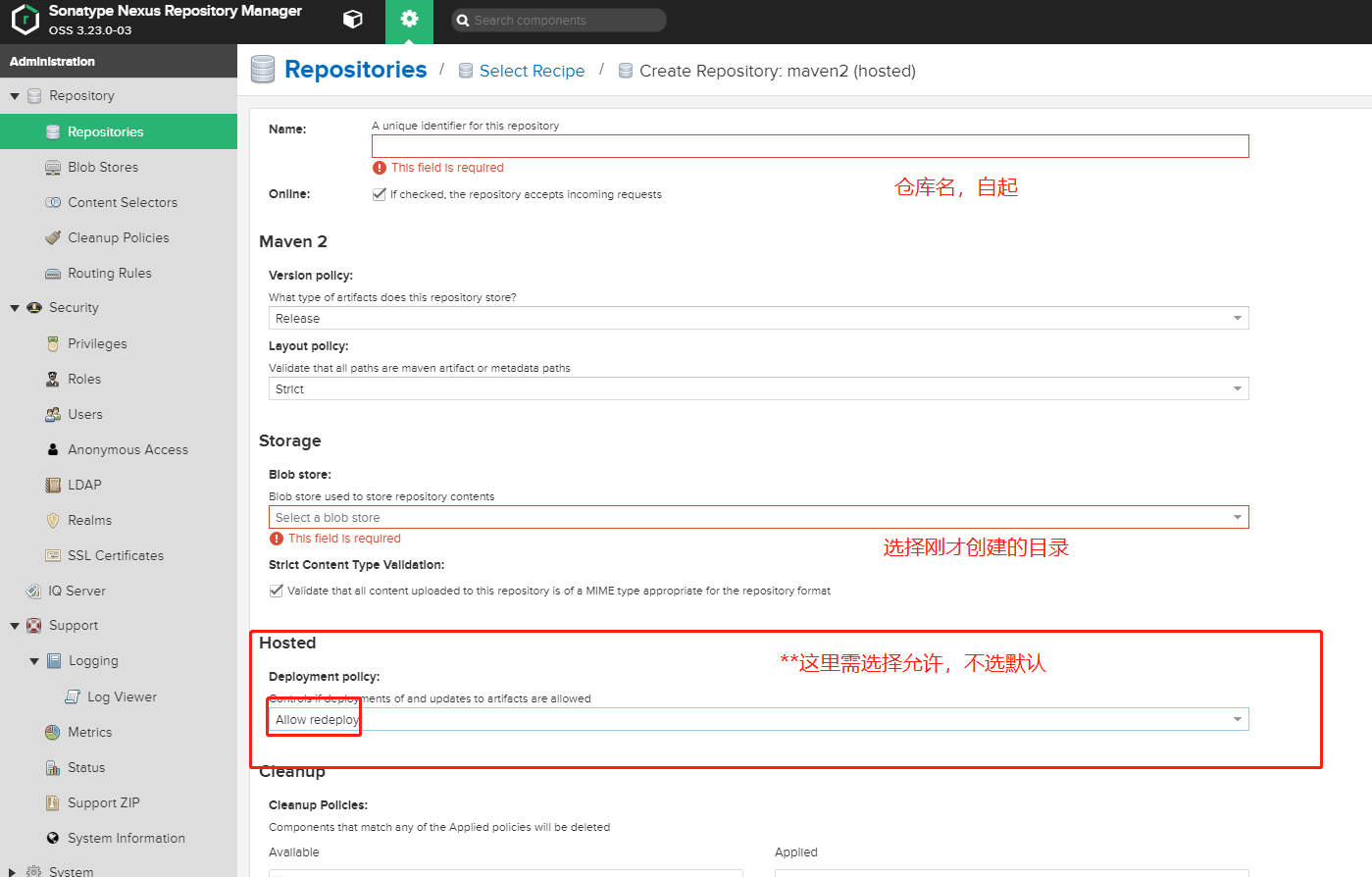Click the Create Repository: maven2 (hosted) breadcrumb
This screenshot has width=1372, height=877.
click(x=778, y=71)
